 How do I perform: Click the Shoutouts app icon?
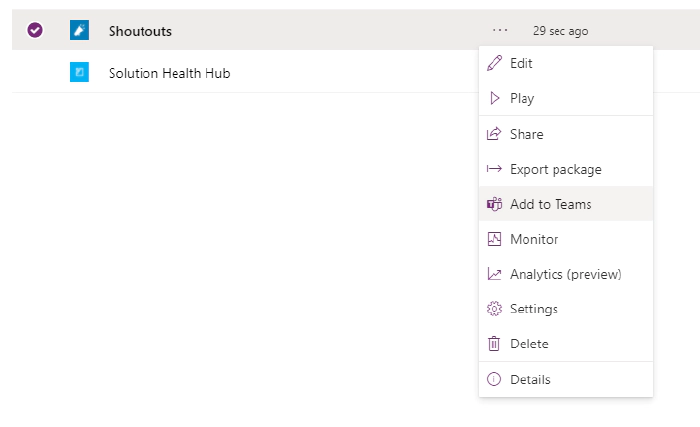pyautogui.click(x=79, y=30)
